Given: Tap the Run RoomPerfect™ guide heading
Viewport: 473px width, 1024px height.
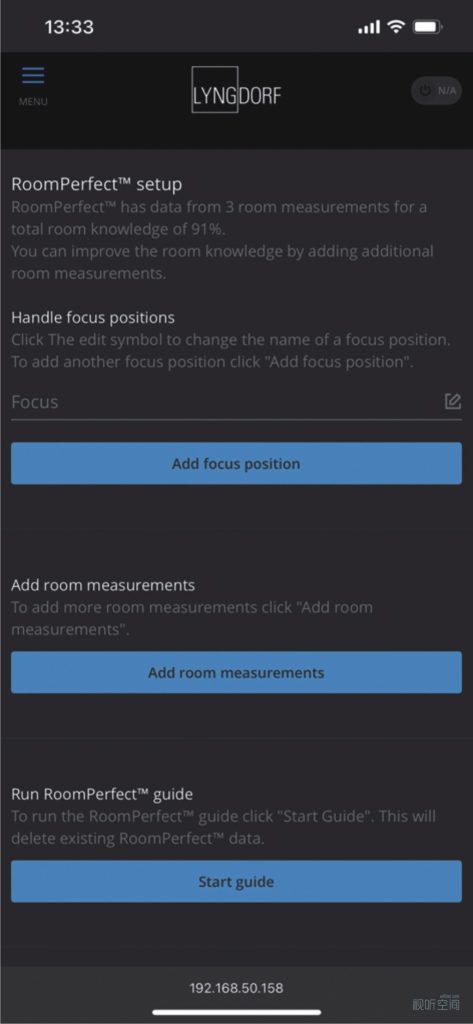Looking at the screenshot, I should (102, 794).
